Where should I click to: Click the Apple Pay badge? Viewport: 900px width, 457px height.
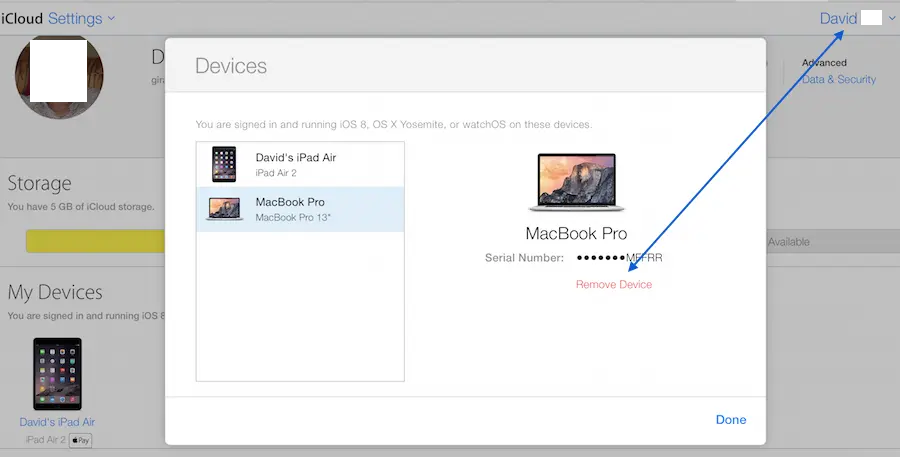tap(80, 440)
